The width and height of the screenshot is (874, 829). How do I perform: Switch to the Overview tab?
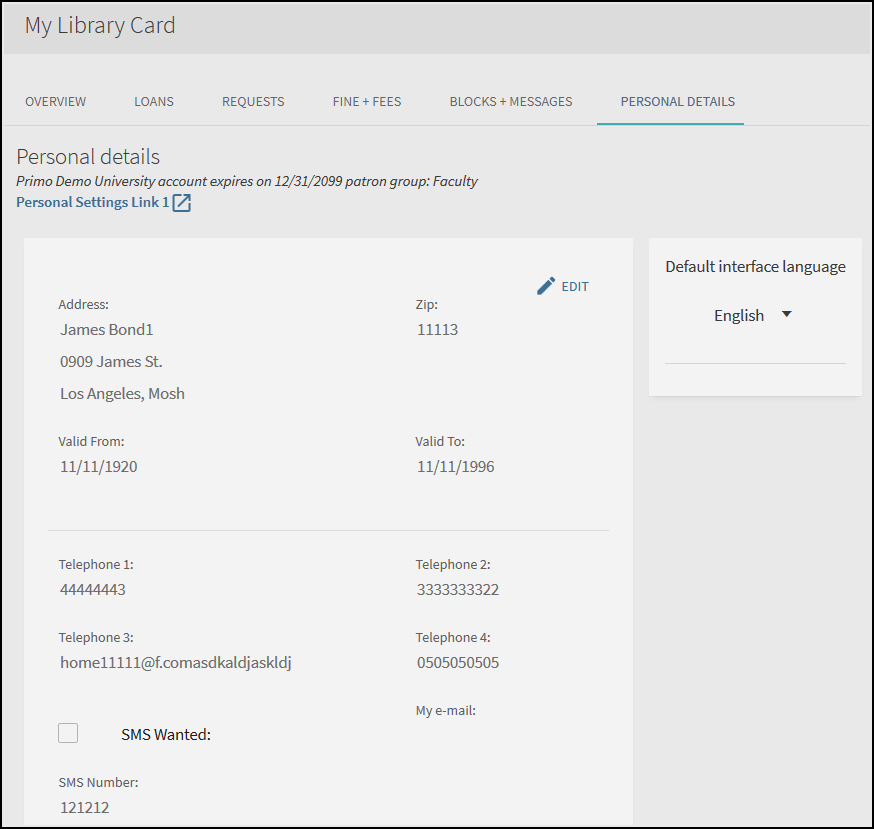click(55, 101)
